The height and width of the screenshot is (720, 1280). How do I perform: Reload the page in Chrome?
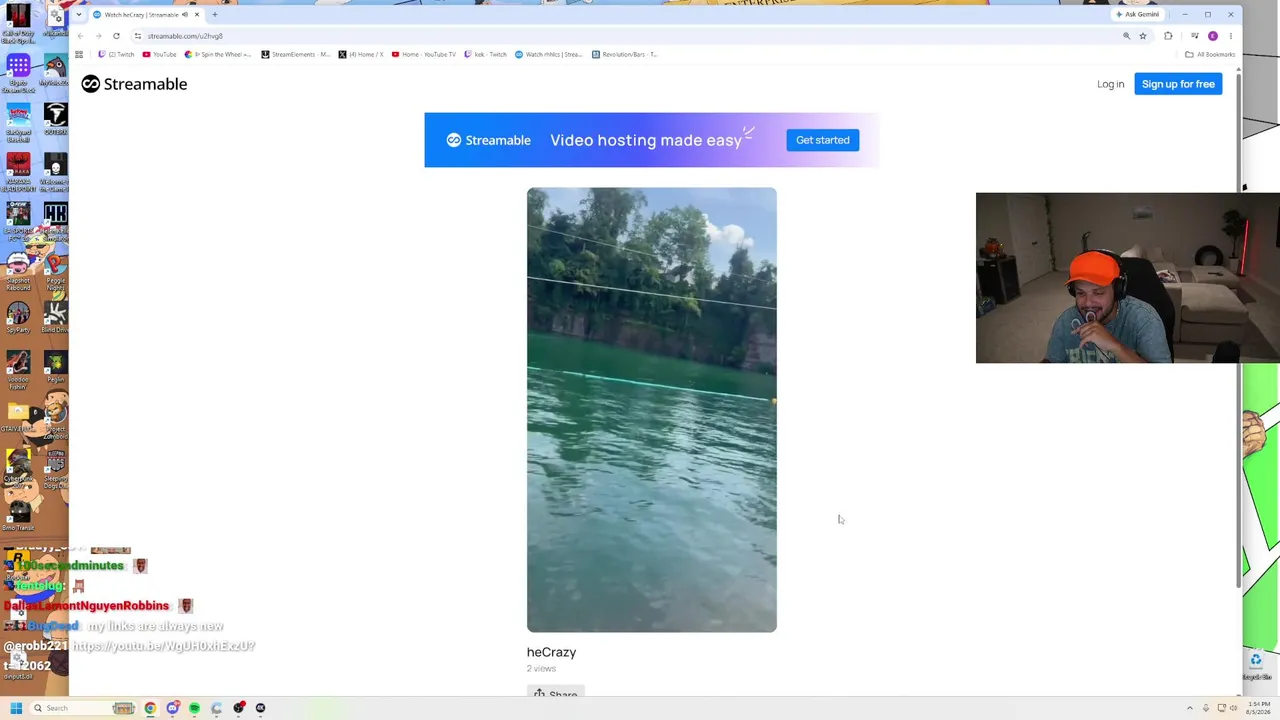(x=116, y=36)
